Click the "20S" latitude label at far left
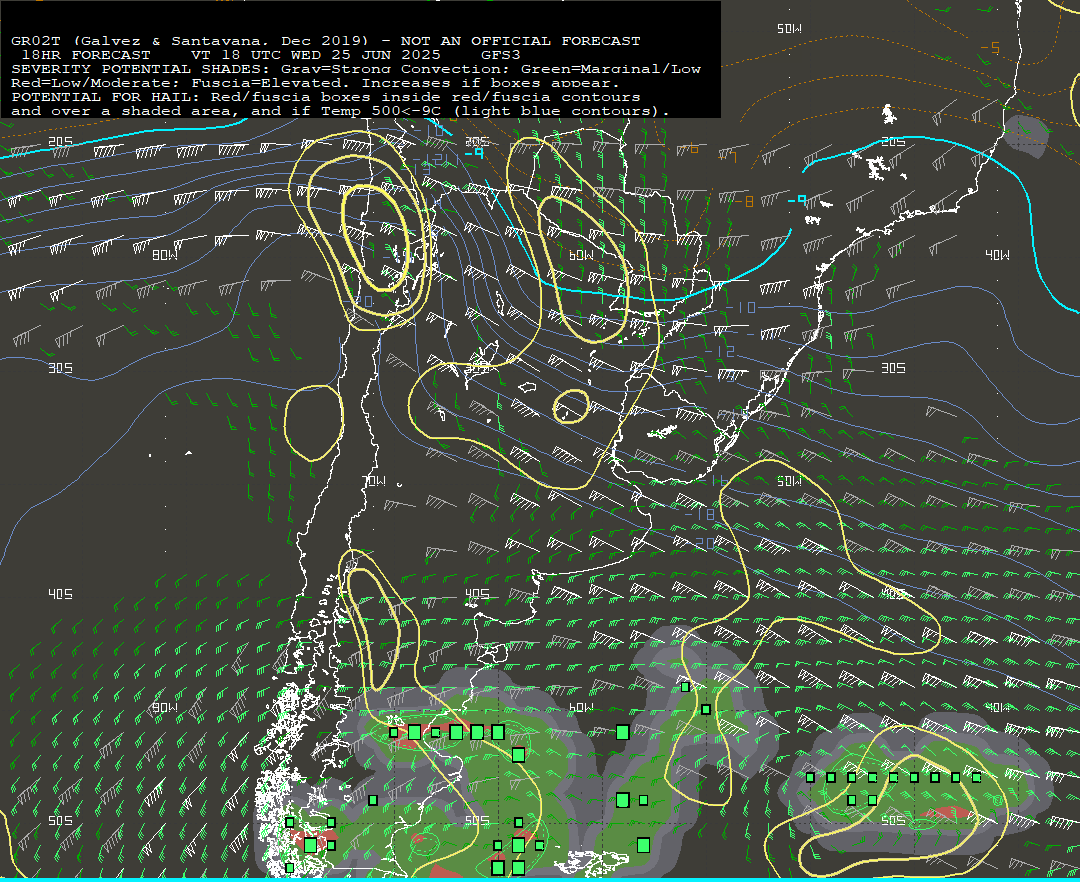The width and height of the screenshot is (1080, 882). tap(61, 142)
